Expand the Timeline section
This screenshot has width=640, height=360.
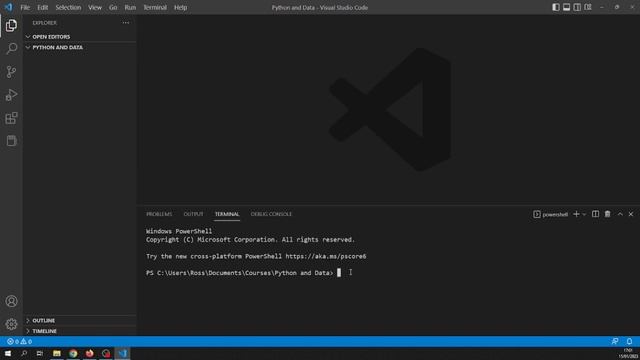coord(80,331)
